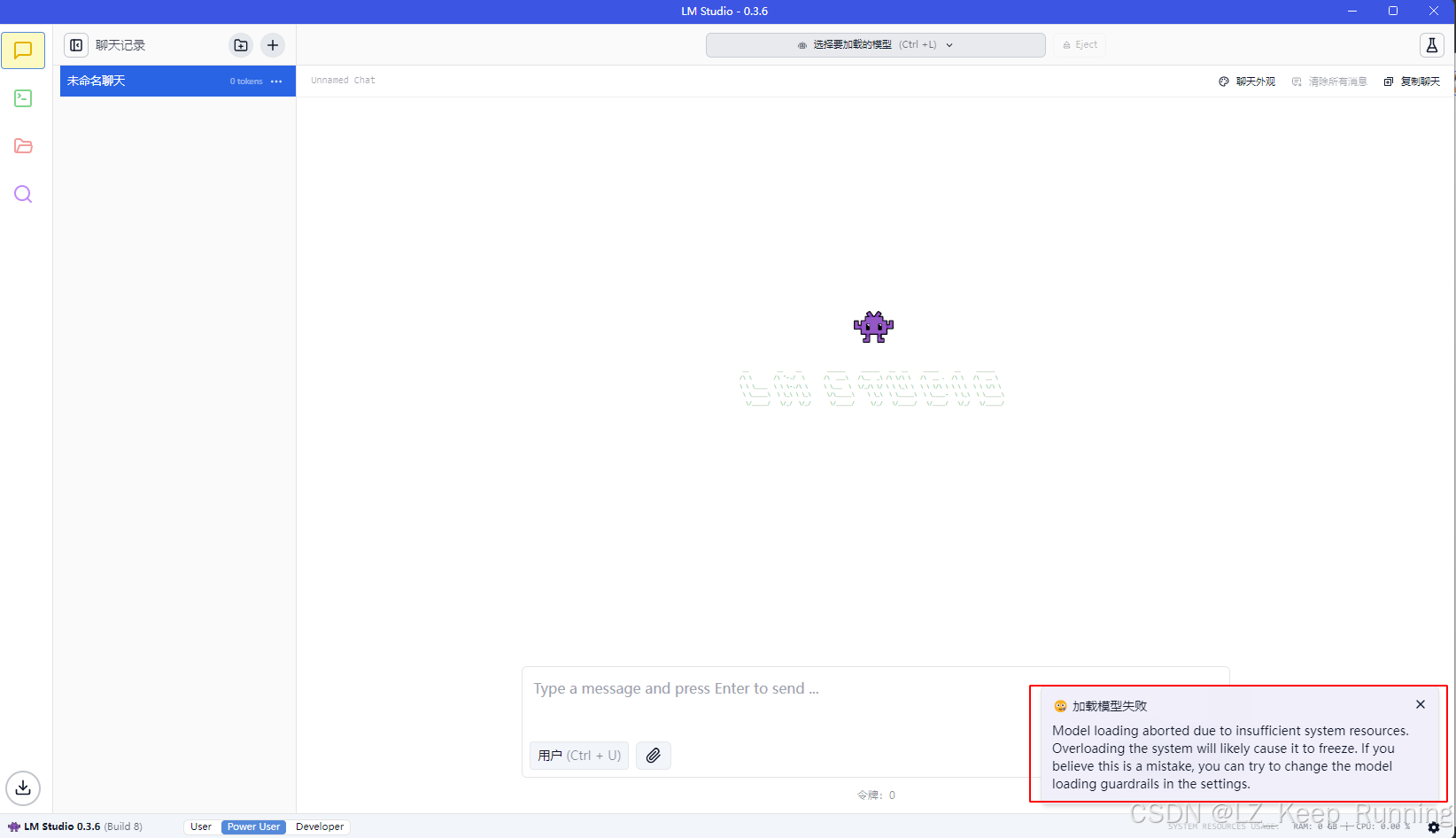Click 复制聊天 to duplicate chat
The image size is (1456, 838).
pyautogui.click(x=1413, y=81)
